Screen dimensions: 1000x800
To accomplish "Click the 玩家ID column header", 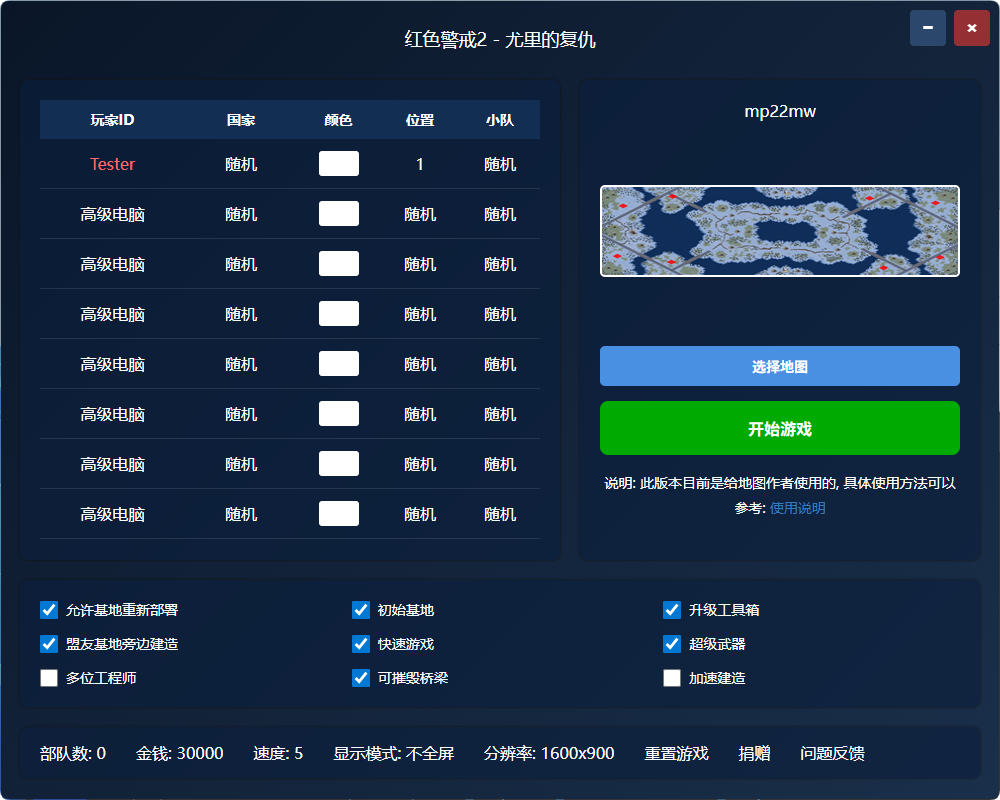I will tap(112, 120).
